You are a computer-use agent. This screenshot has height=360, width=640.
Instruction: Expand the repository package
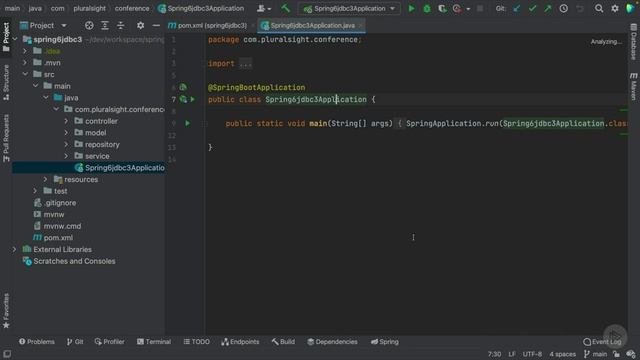(66, 144)
